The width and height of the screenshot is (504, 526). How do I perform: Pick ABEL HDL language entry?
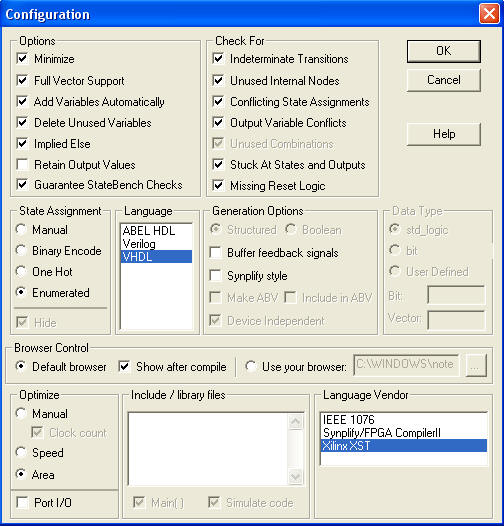coord(156,231)
